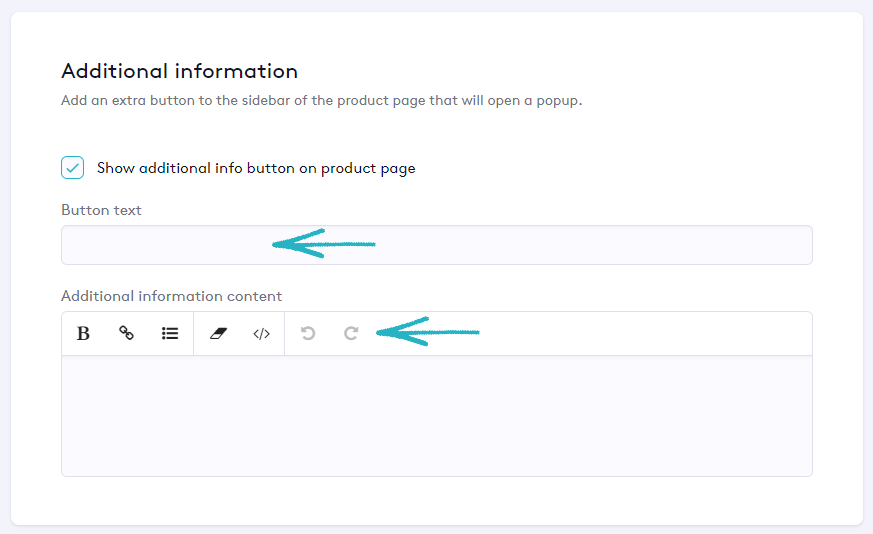The height and width of the screenshot is (534, 873).
Task: Clear formatting with the eraser icon
Action: click(218, 334)
